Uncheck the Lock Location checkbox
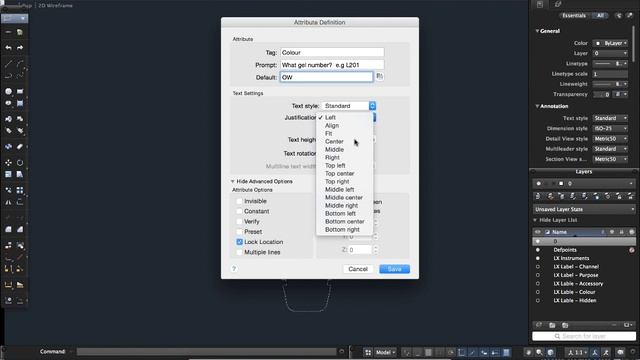The image size is (640, 360). click(239, 242)
